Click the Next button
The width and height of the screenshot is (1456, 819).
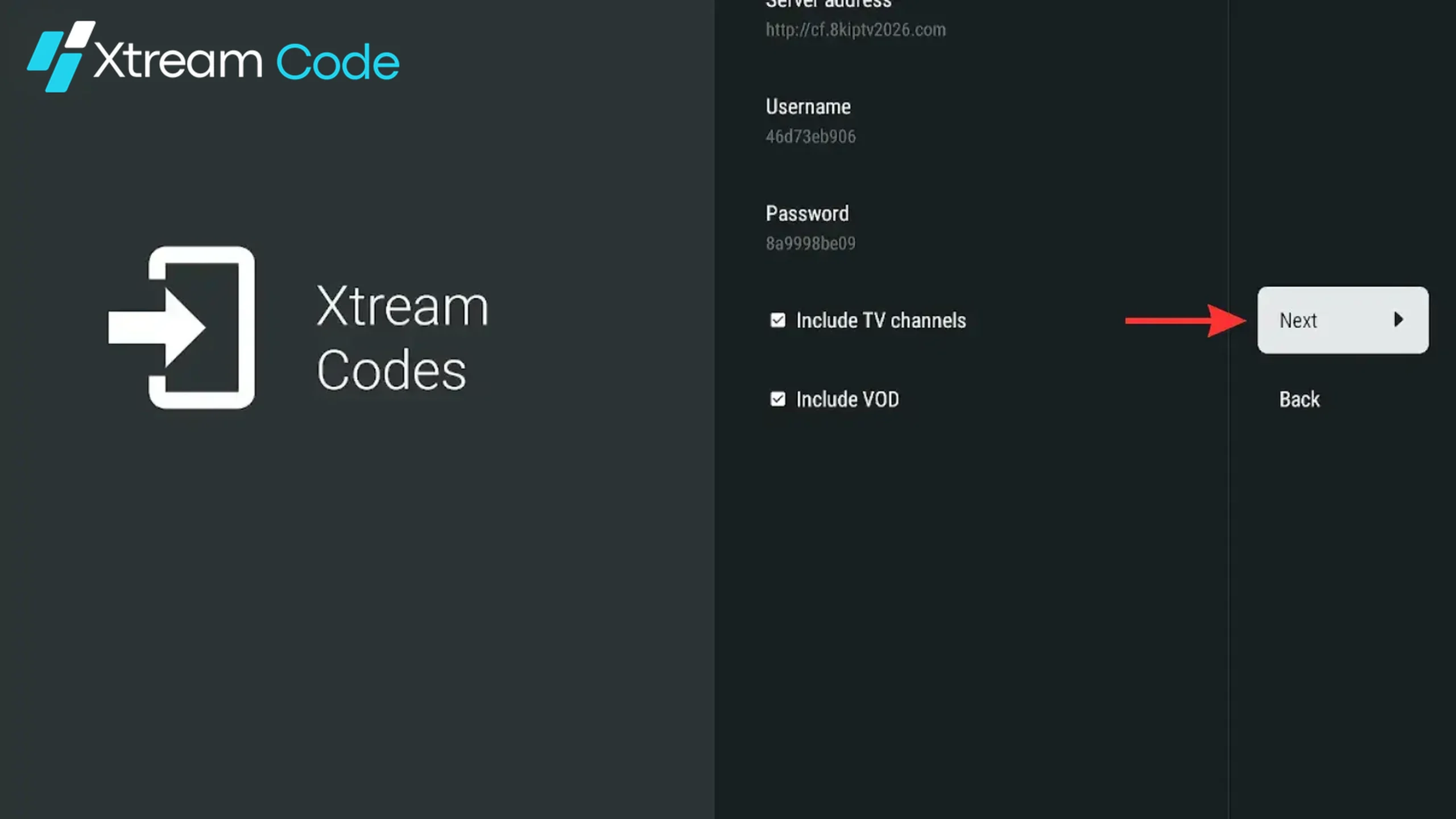[x=1343, y=320]
